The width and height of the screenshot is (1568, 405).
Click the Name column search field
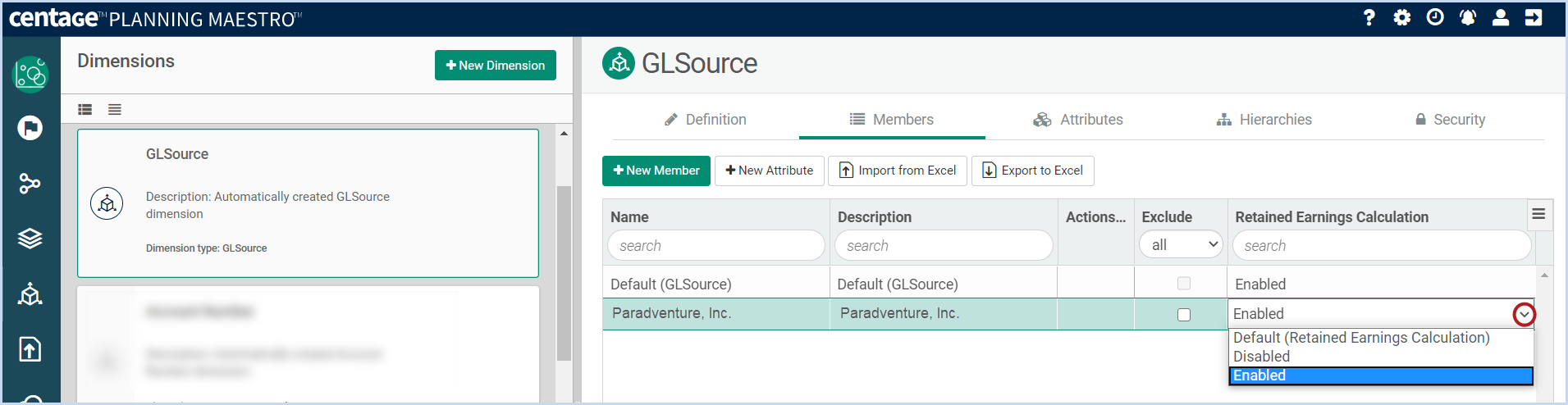[x=716, y=245]
